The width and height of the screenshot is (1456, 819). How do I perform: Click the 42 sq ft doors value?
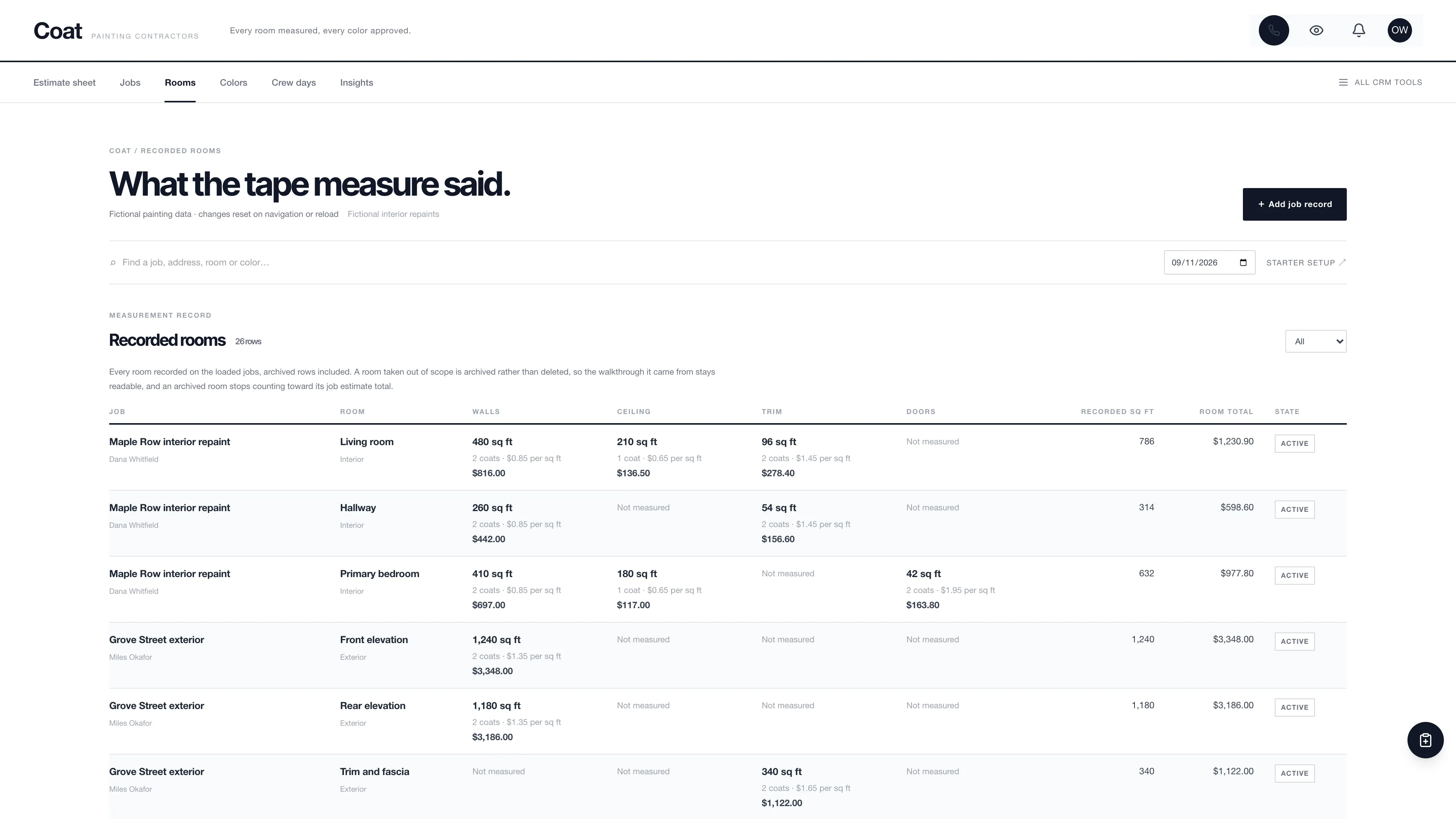point(923,574)
